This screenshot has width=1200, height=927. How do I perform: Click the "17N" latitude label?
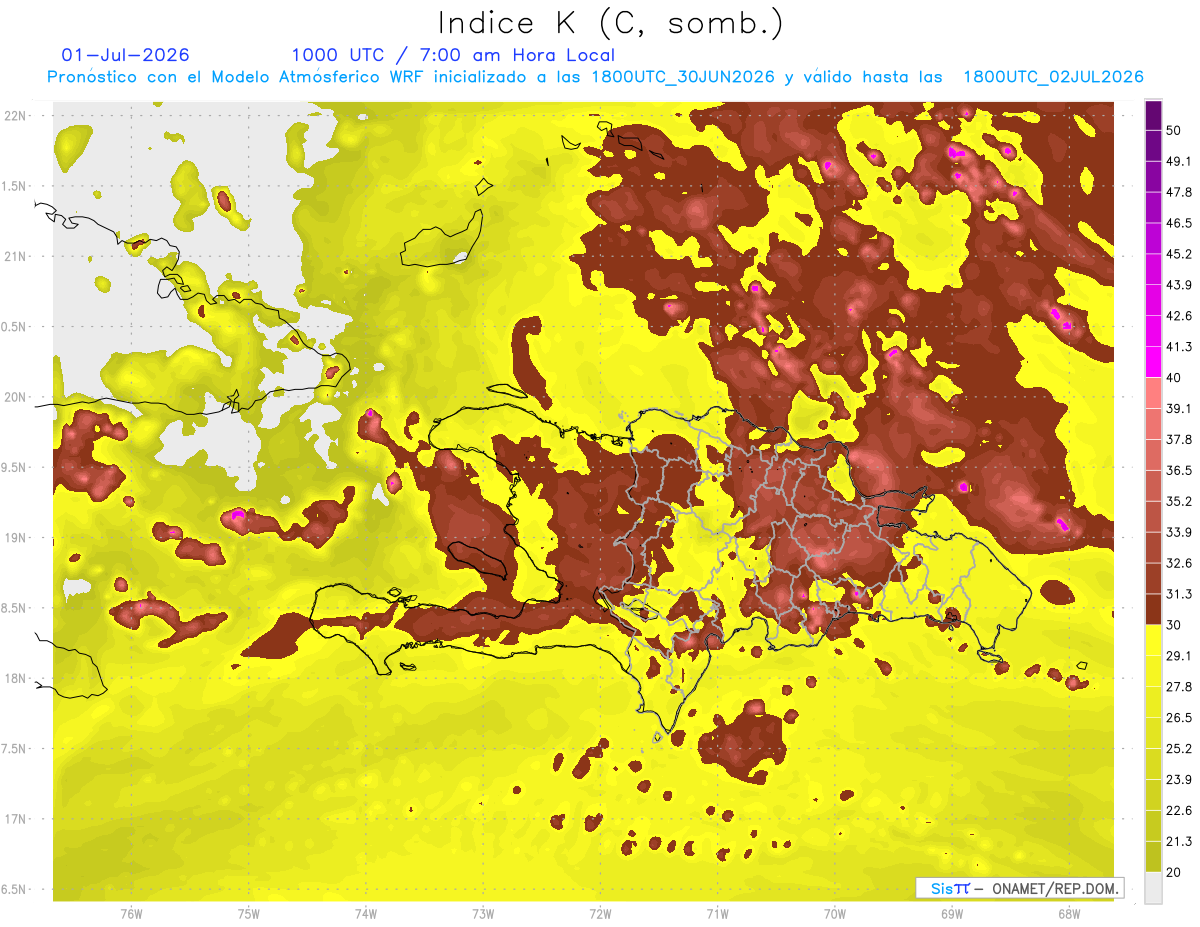click(x=16, y=819)
